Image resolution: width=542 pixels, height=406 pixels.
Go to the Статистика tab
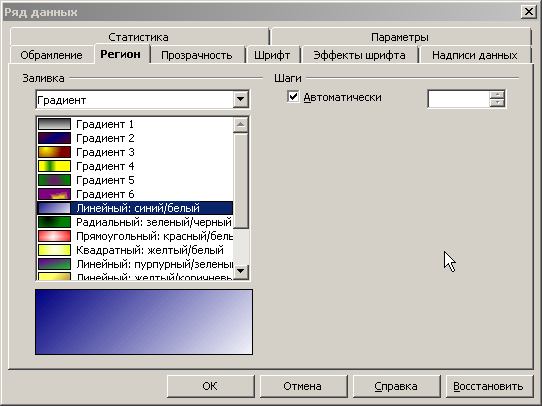[139, 37]
